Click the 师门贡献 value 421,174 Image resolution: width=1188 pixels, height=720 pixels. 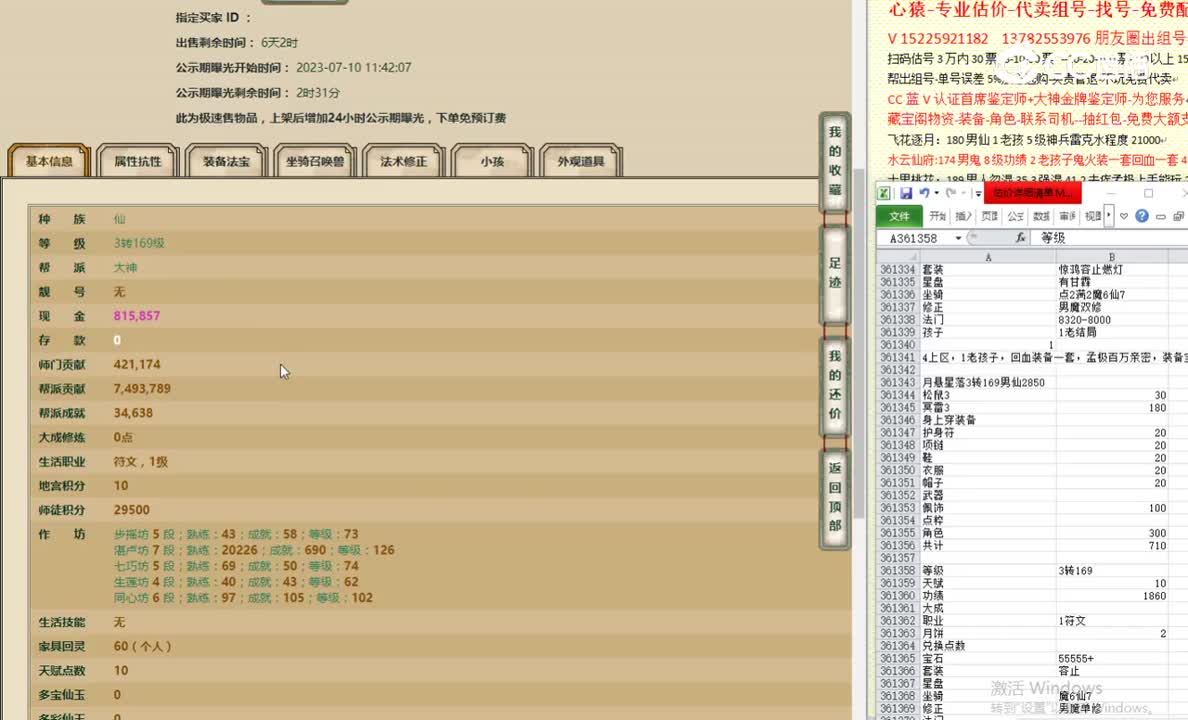[x=136, y=365]
